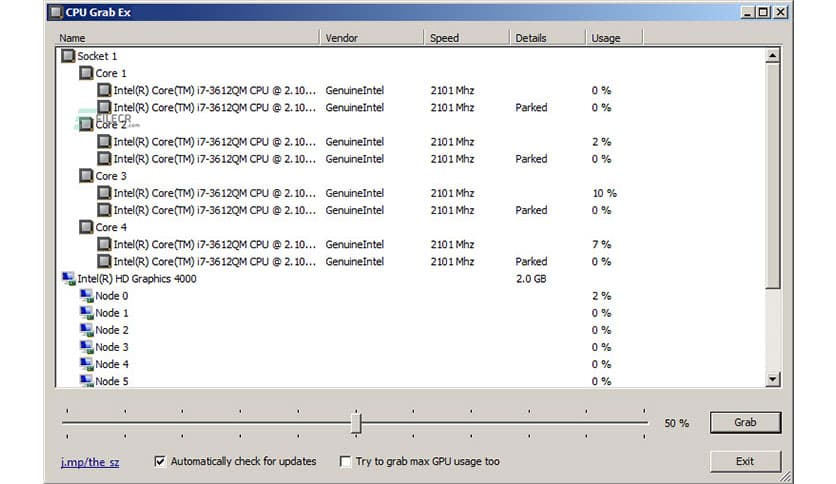Click Parked status under Core 1

tap(531, 107)
